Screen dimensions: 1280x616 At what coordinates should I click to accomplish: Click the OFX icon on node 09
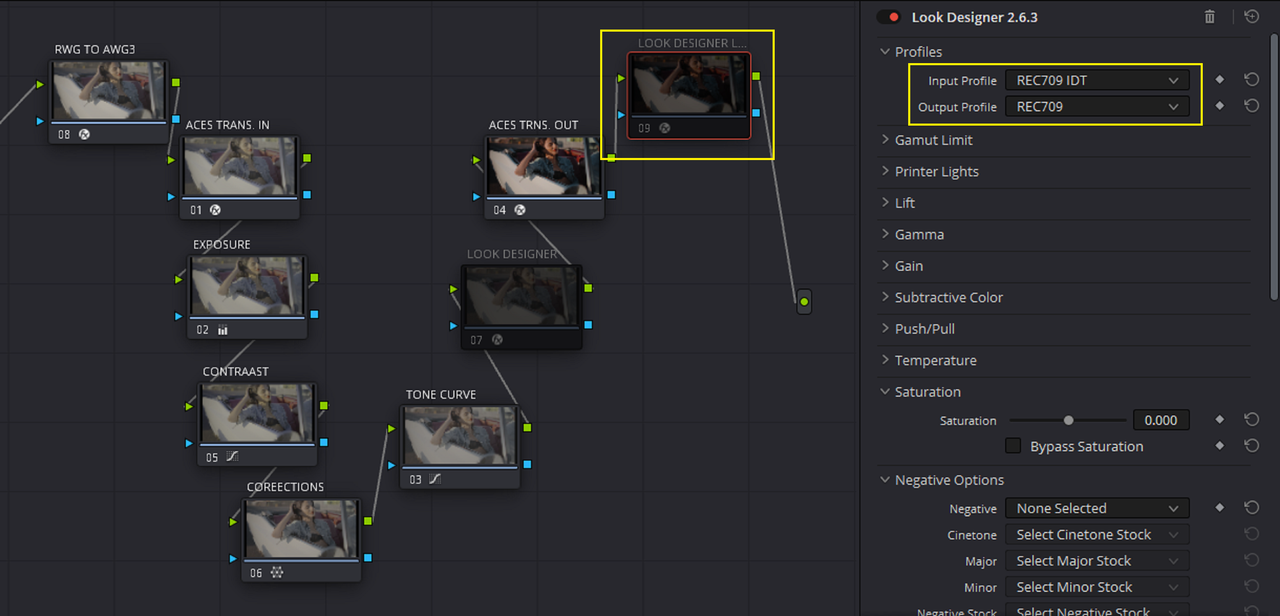click(x=664, y=128)
